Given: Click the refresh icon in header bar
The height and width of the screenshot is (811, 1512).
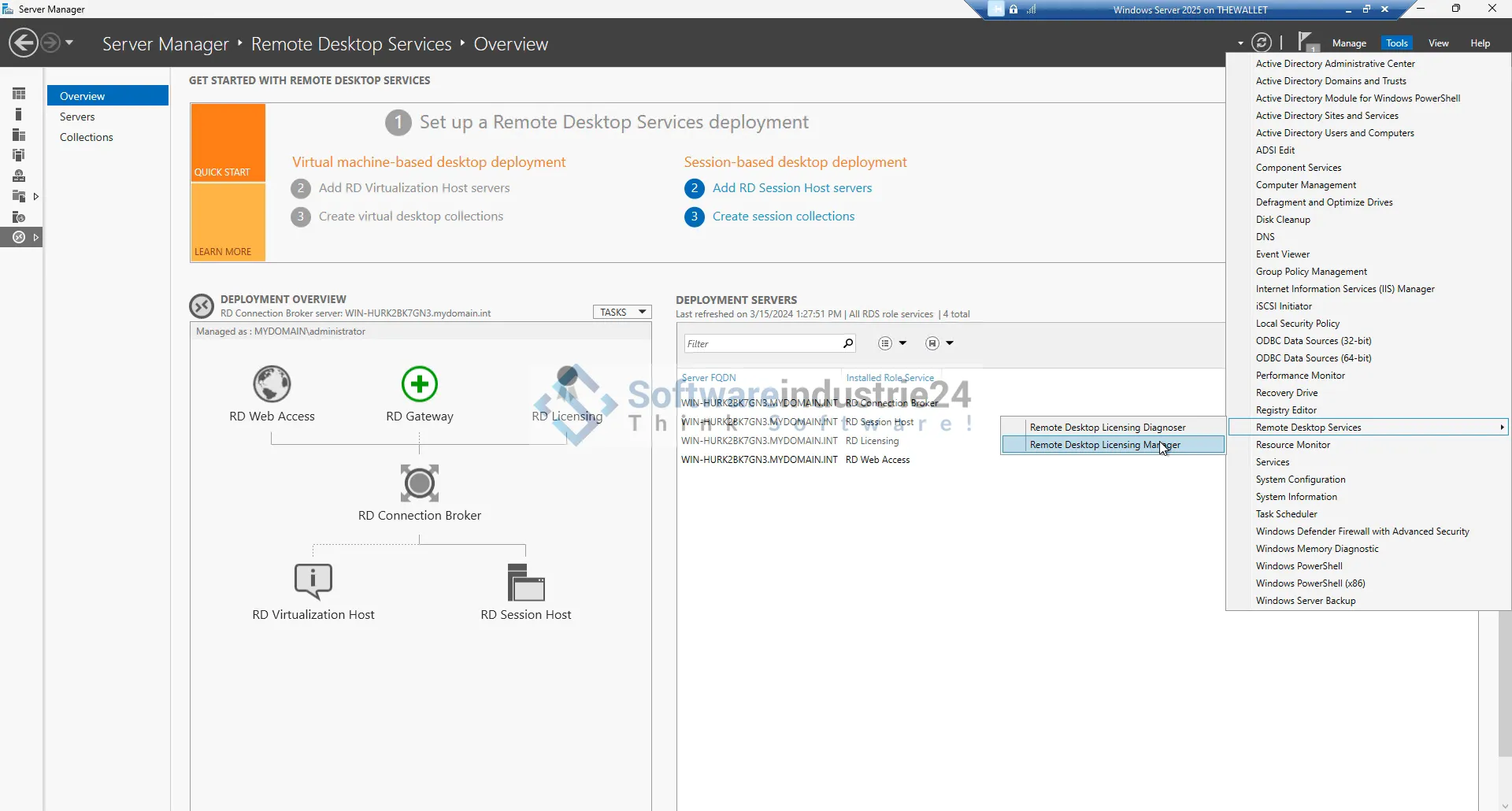Looking at the screenshot, I should 1261,43.
